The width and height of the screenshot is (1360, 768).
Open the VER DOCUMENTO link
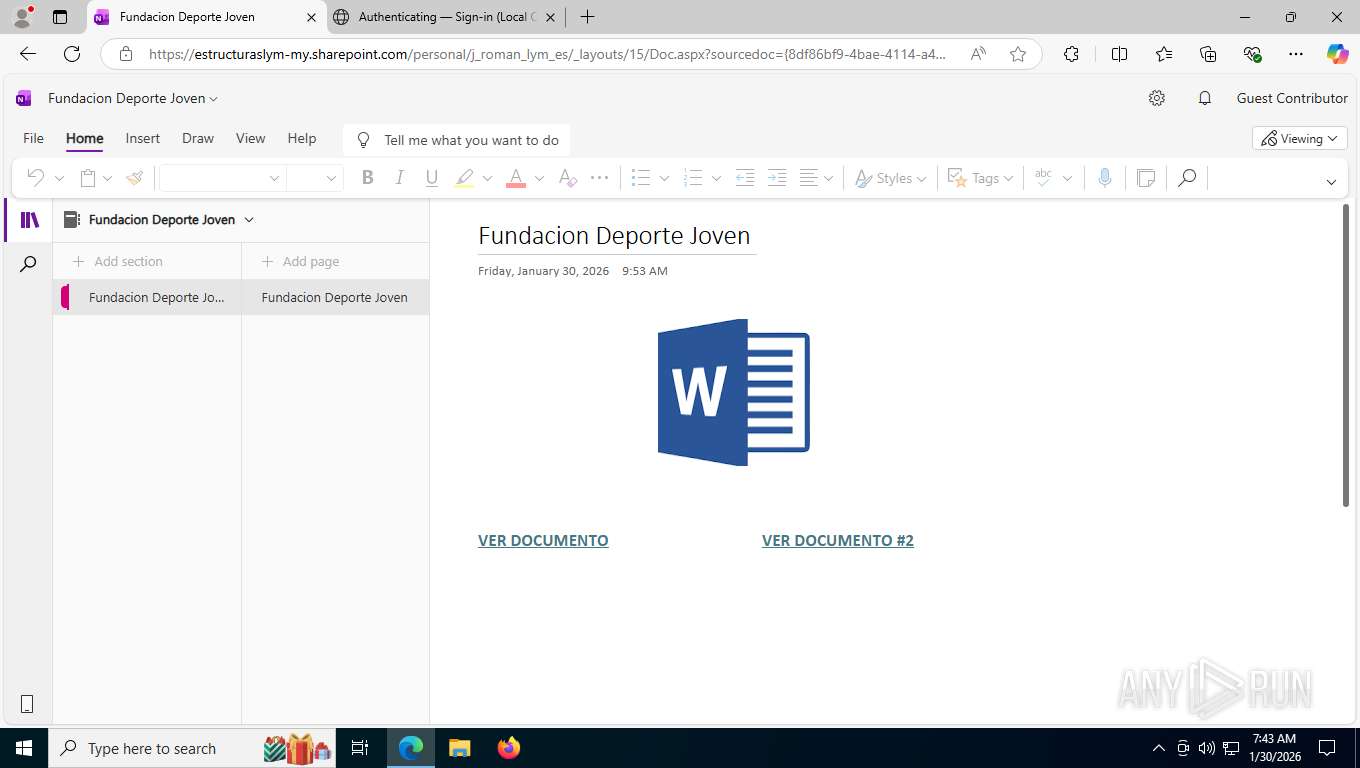click(543, 540)
